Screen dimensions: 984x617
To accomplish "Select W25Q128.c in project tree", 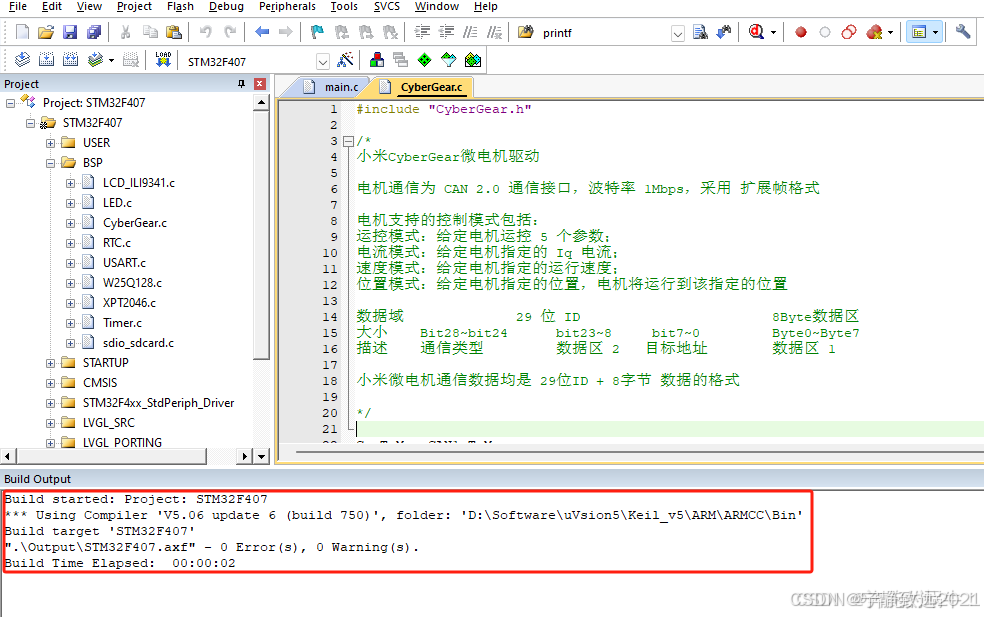I will pyautogui.click(x=132, y=282).
